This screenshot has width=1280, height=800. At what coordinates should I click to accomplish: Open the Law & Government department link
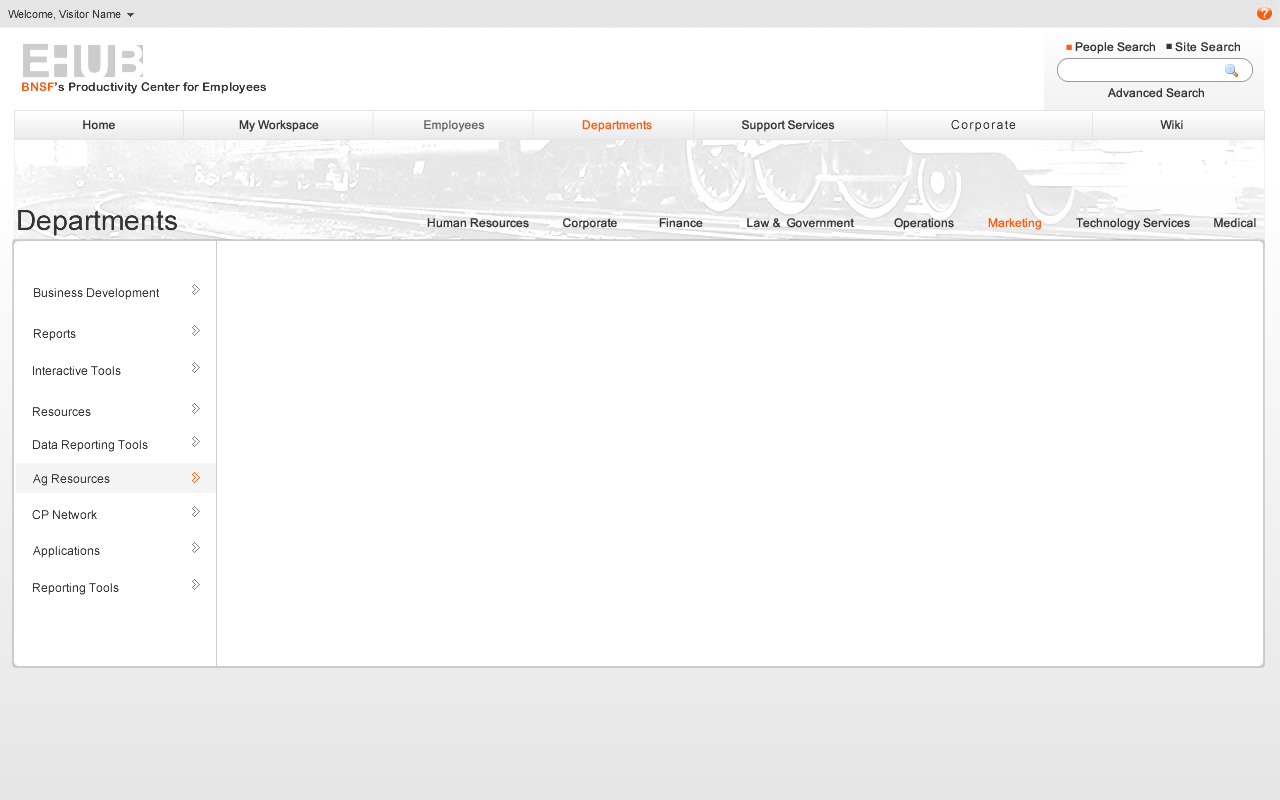click(800, 223)
